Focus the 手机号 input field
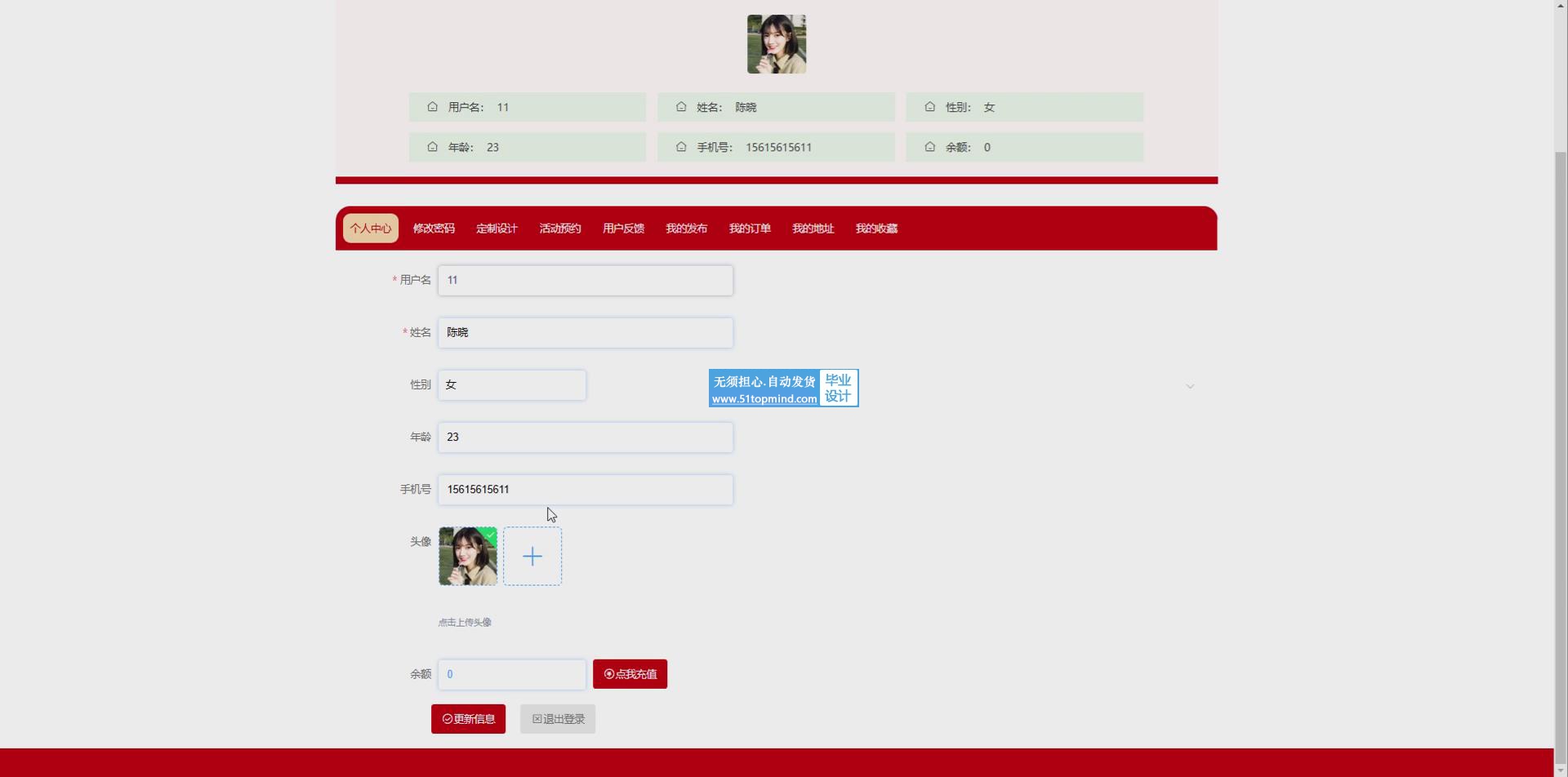The image size is (1568, 777). (585, 490)
